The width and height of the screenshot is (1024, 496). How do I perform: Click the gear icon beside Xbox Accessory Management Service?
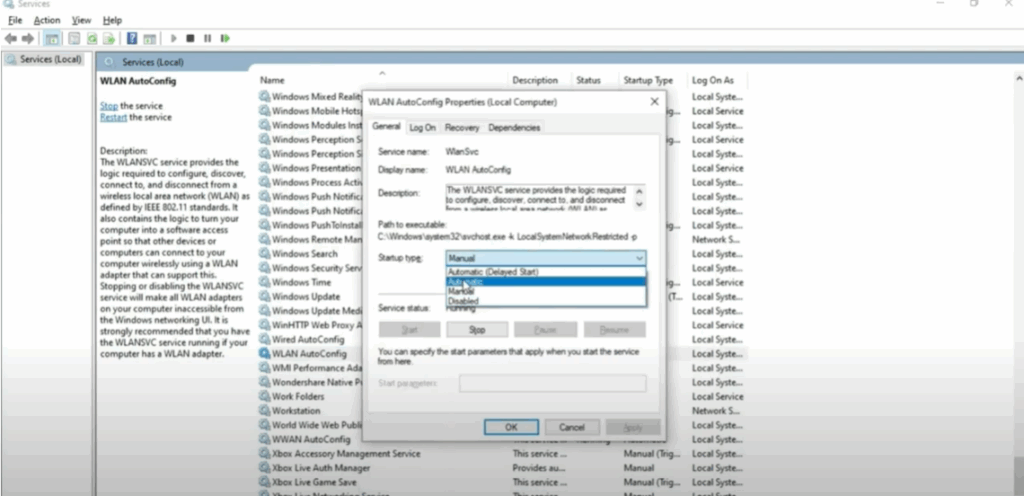click(x=264, y=454)
